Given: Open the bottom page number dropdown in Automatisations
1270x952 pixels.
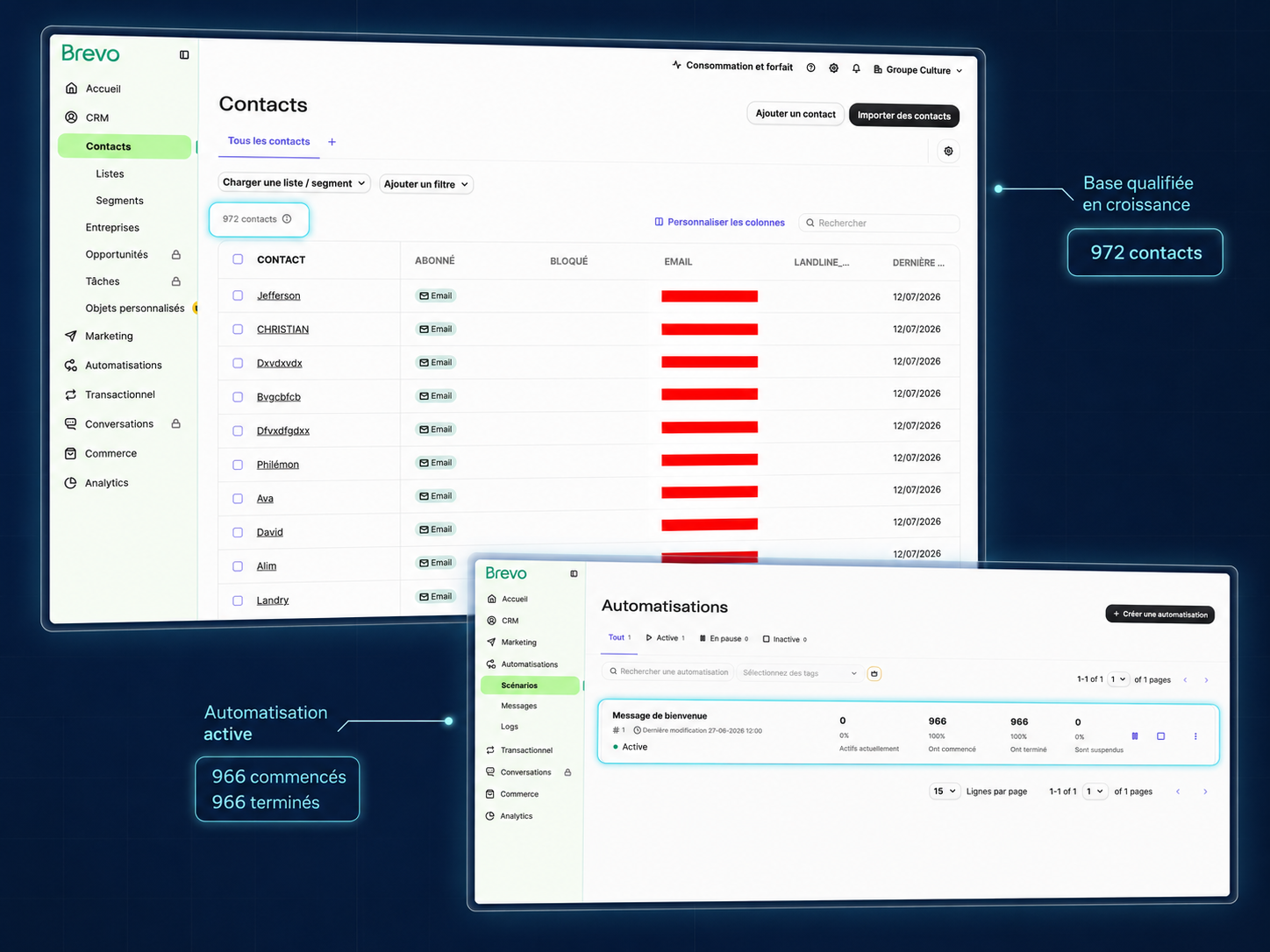Looking at the screenshot, I should click(x=1095, y=792).
